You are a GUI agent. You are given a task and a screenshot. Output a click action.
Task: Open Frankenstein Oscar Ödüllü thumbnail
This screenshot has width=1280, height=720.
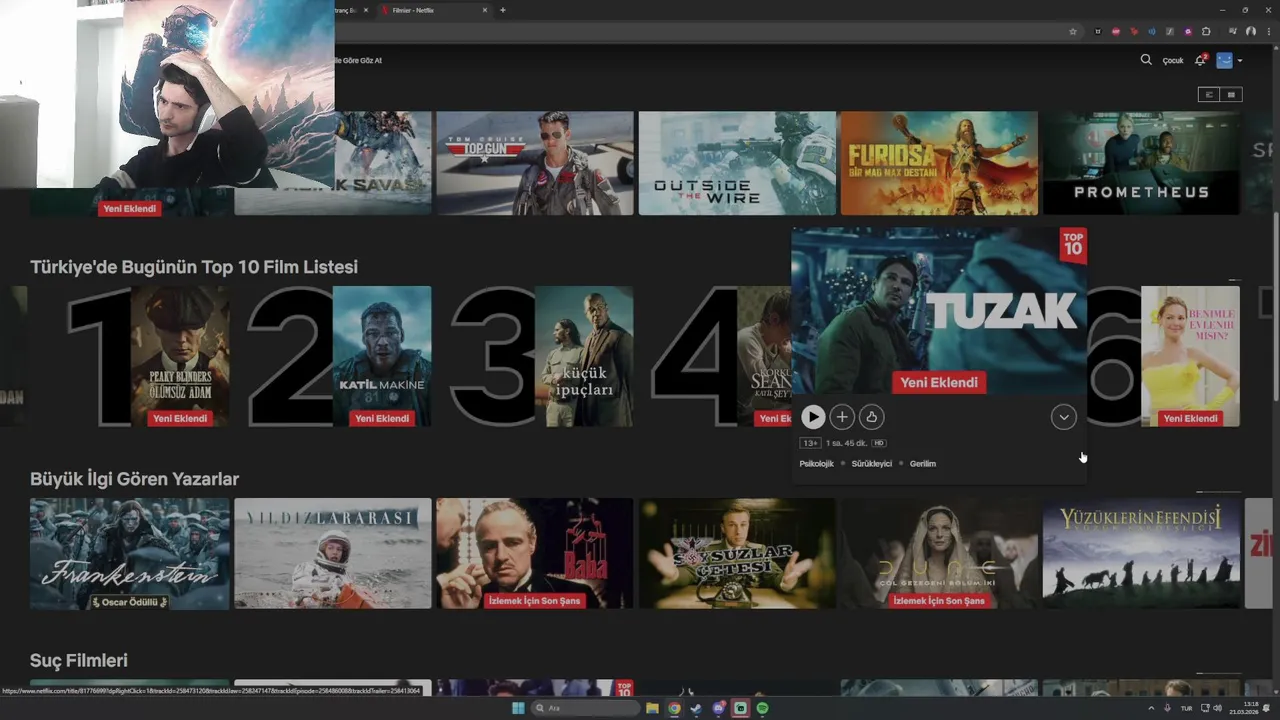pyautogui.click(x=130, y=553)
